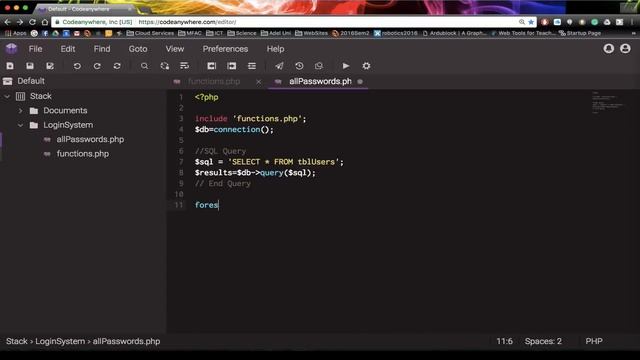The width and height of the screenshot is (640, 360).
Task: Click the browser reload button
Action: 32,22
